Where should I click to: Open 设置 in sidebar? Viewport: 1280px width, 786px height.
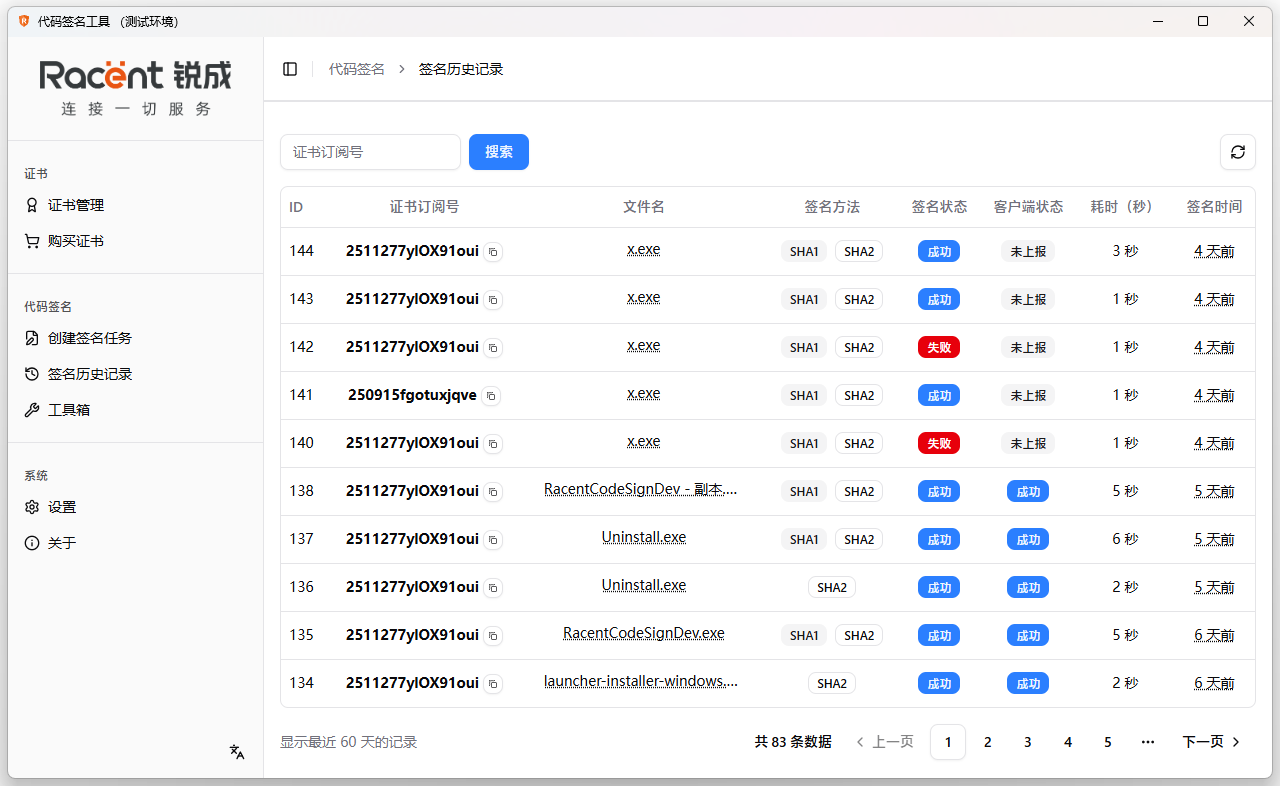62,507
